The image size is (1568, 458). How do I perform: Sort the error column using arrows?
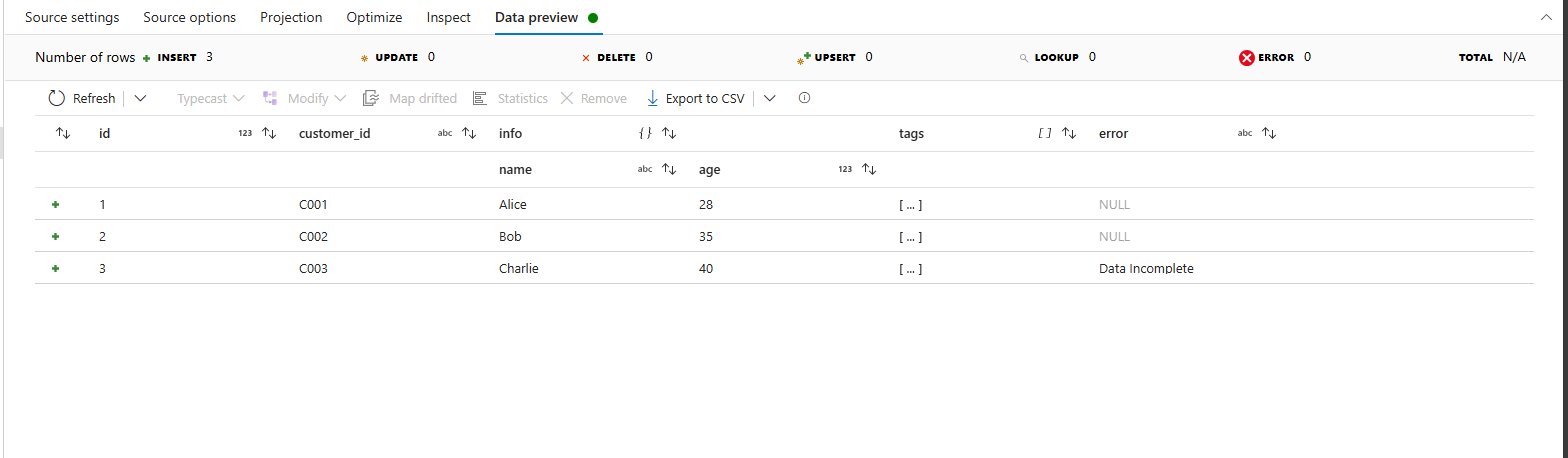click(x=1269, y=133)
